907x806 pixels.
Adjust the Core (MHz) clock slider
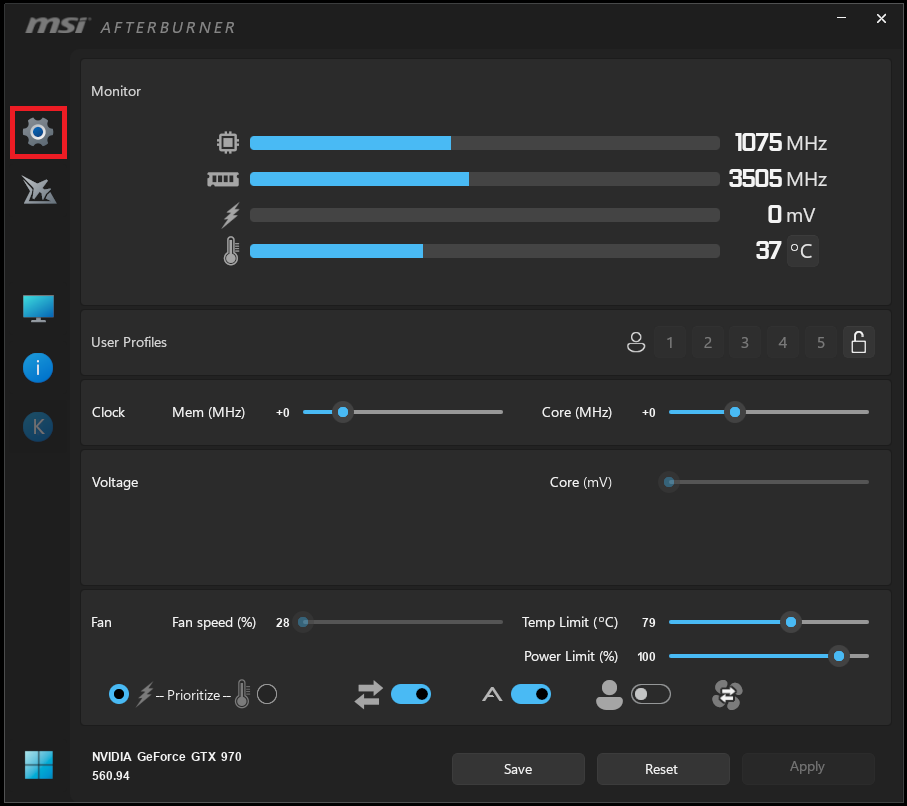coord(769,412)
